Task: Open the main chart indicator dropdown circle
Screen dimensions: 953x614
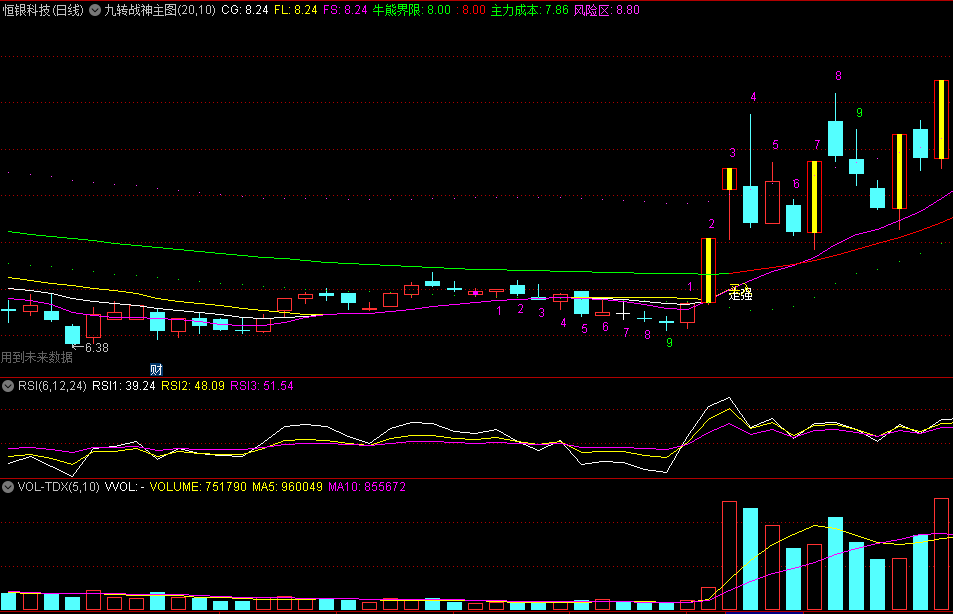Action: (x=95, y=10)
